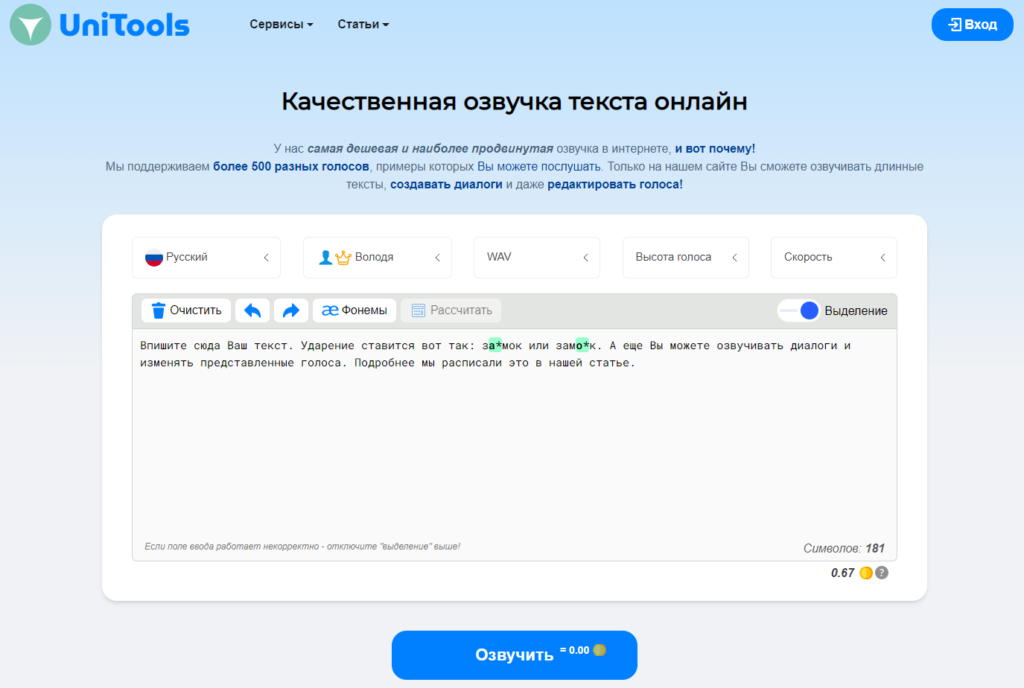Click the crown icon beside Володя
Viewport: 1024px width, 688px height.
click(x=342, y=257)
